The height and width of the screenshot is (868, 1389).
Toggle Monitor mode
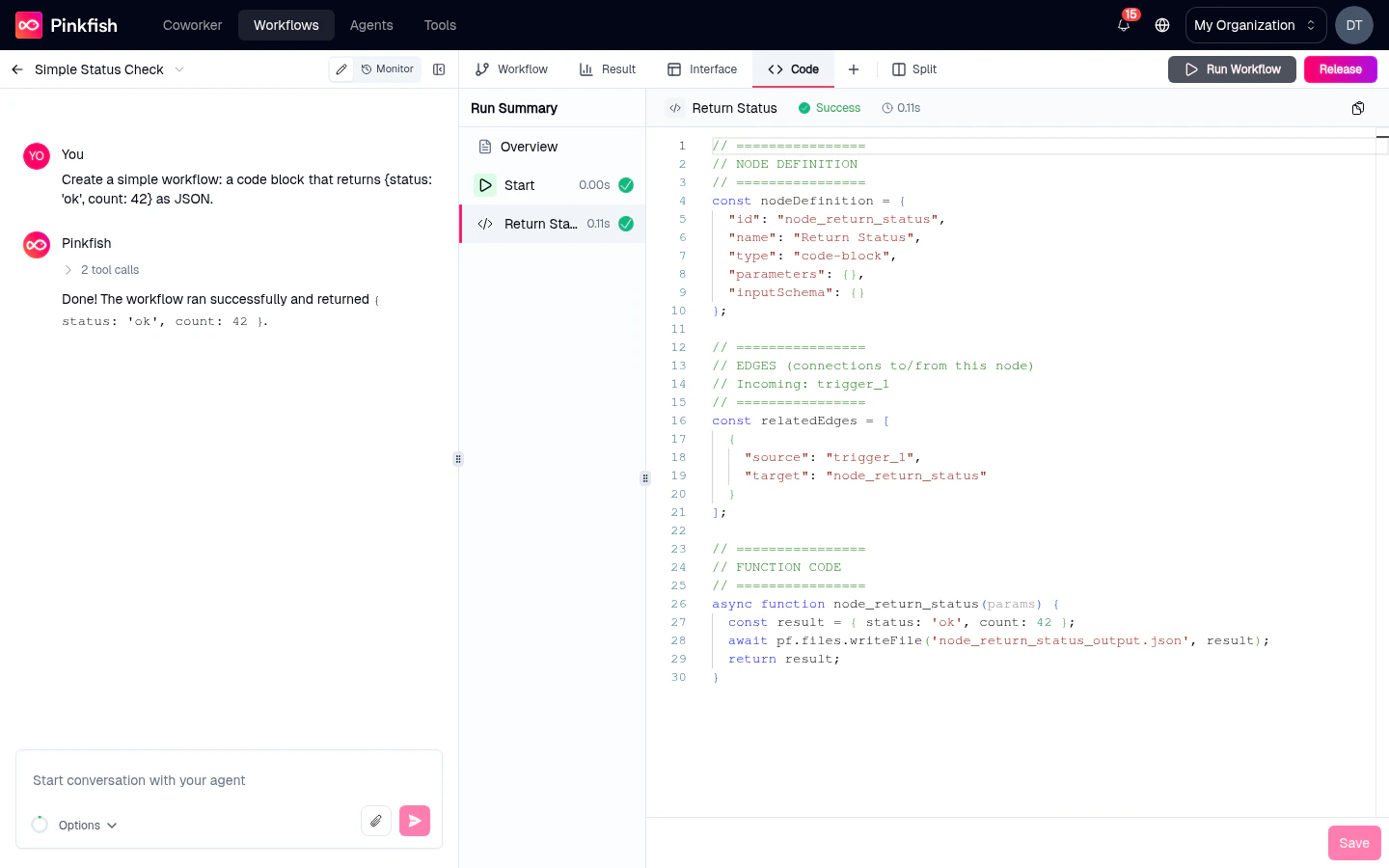pyautogui.click(x=387, y=69)
